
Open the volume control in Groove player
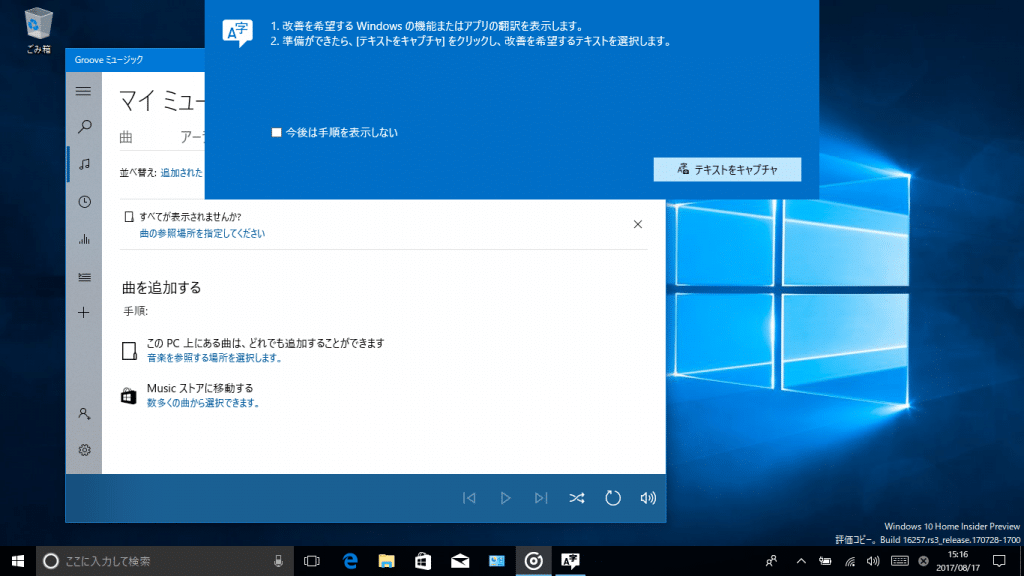tap(648, 498)
